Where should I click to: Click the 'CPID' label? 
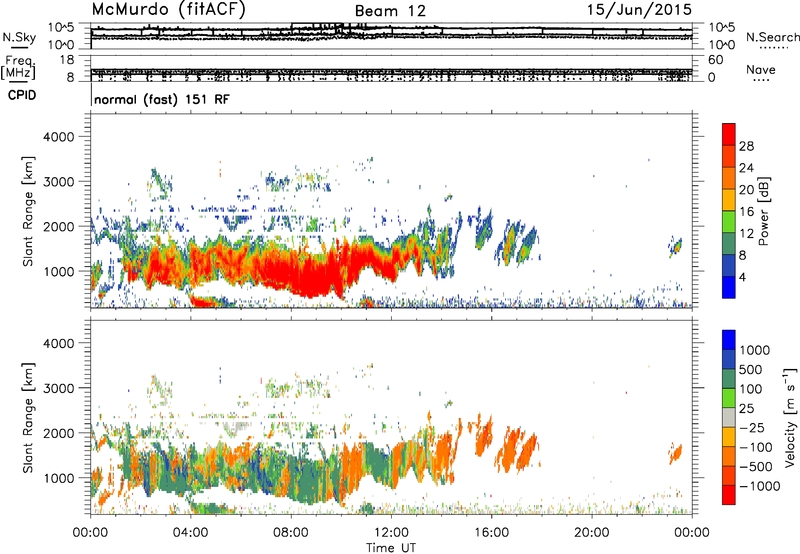pyautogui.click(x=22, y=95)
